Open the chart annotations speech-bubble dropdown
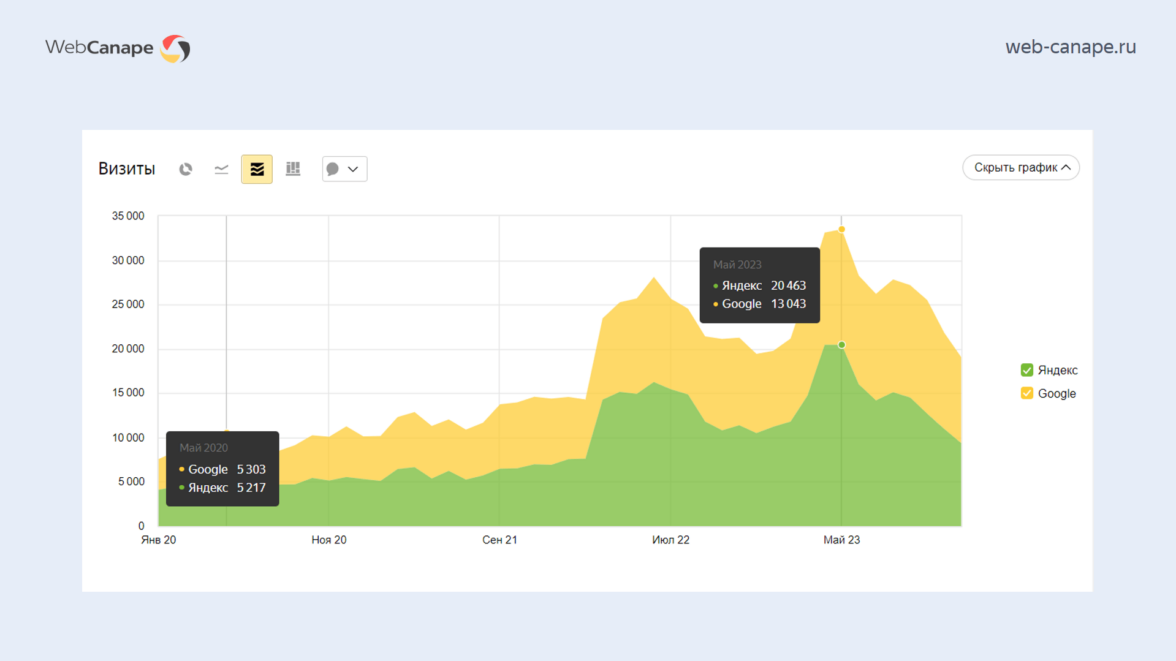The width and height of the screenshot is (1176, 661). tap(344, 169)
